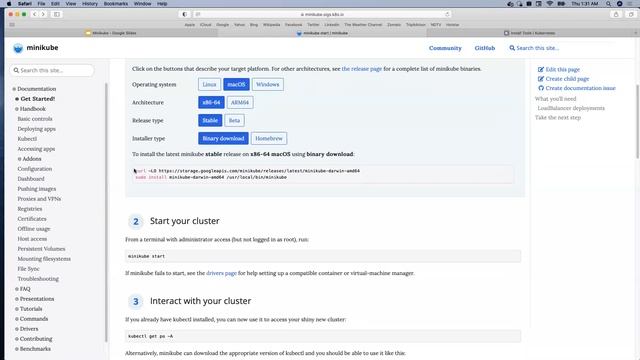
Task: Open Create documentation issue link
Action: click(x=580, y=88)
